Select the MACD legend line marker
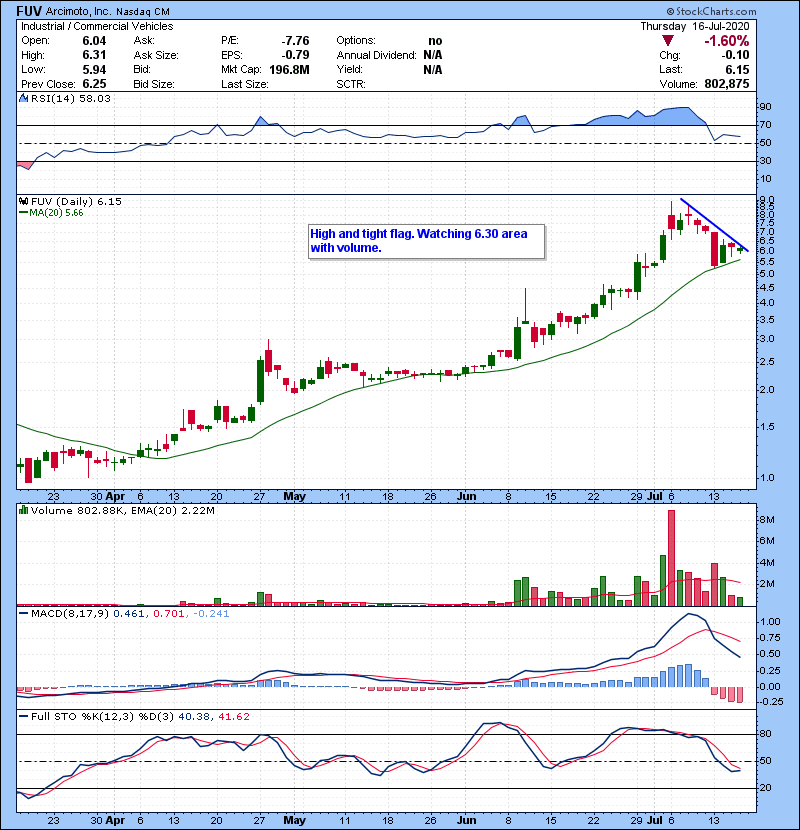The image size is (800, 830). [23, 614]
